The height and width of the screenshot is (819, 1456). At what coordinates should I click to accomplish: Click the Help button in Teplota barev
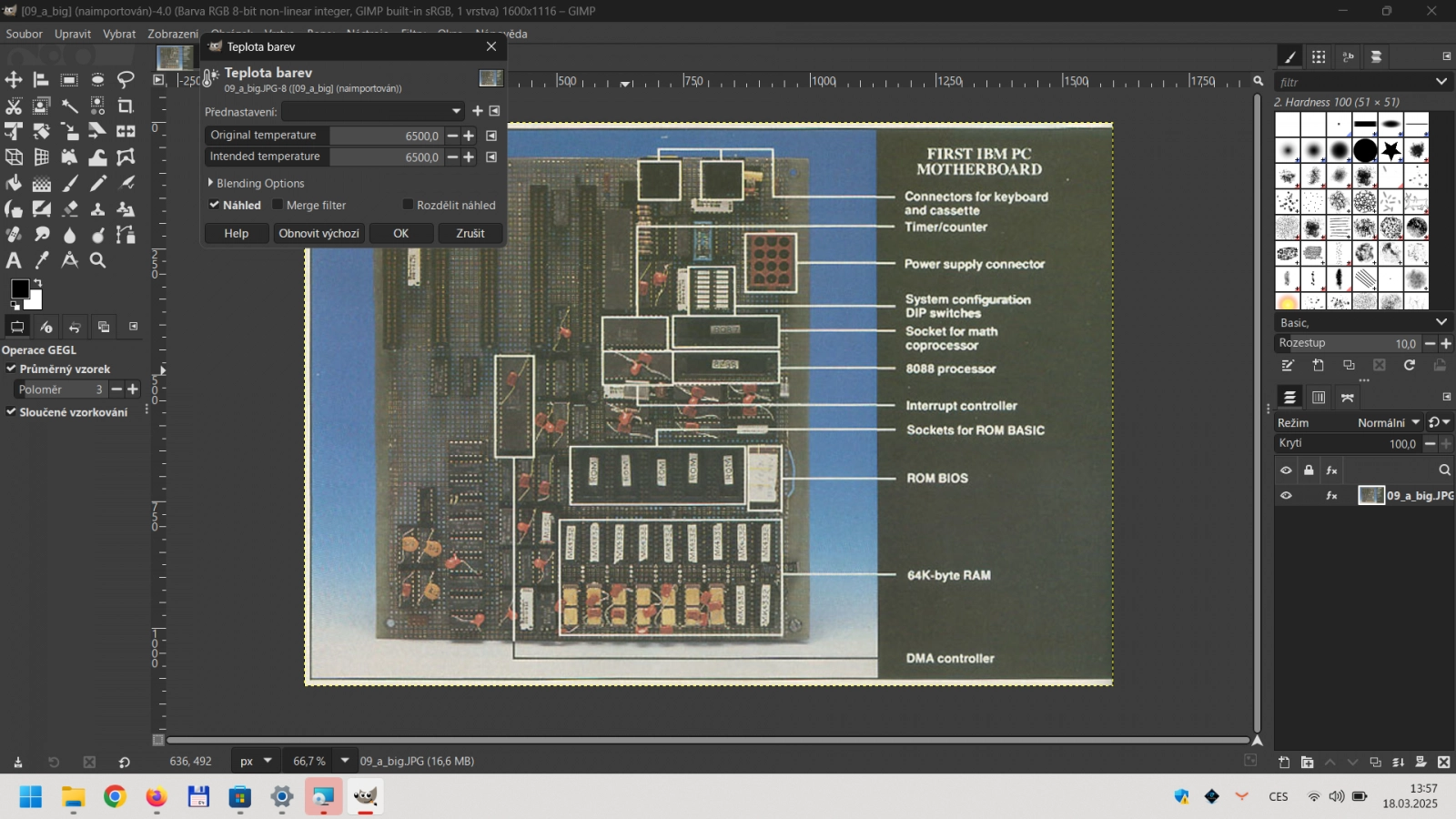[237, 233]
